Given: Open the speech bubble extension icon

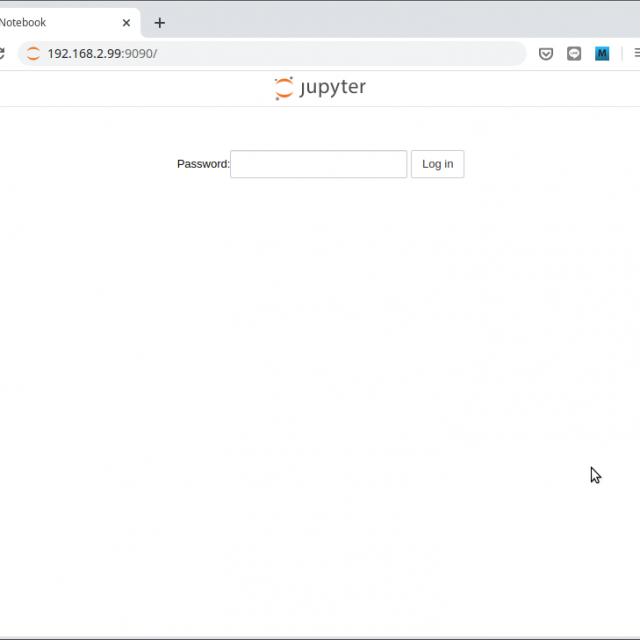Looking at the screenshot, I should pyautogui.click(x=574, y=54).
